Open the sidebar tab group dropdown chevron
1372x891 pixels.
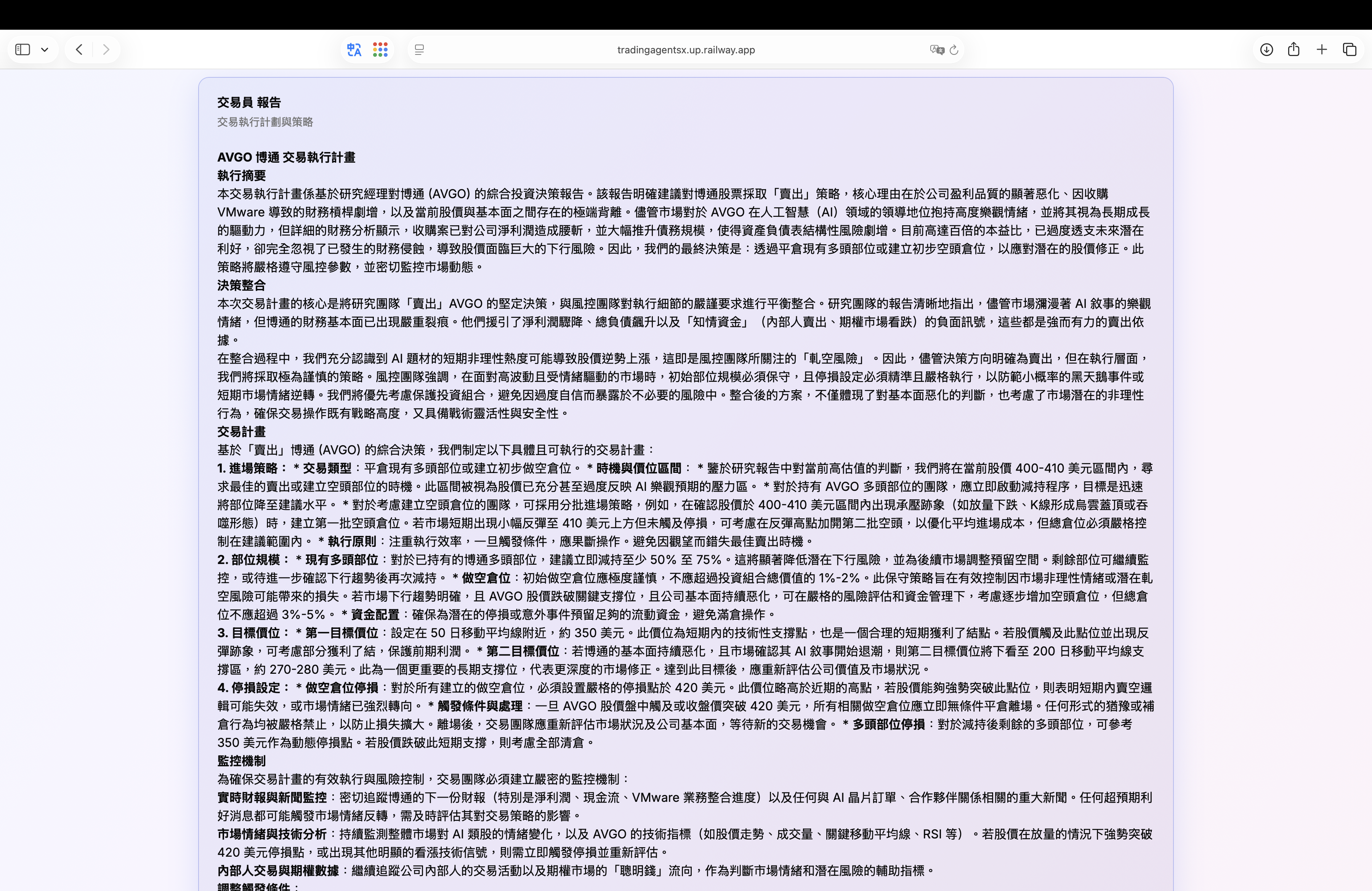point(45,50)
